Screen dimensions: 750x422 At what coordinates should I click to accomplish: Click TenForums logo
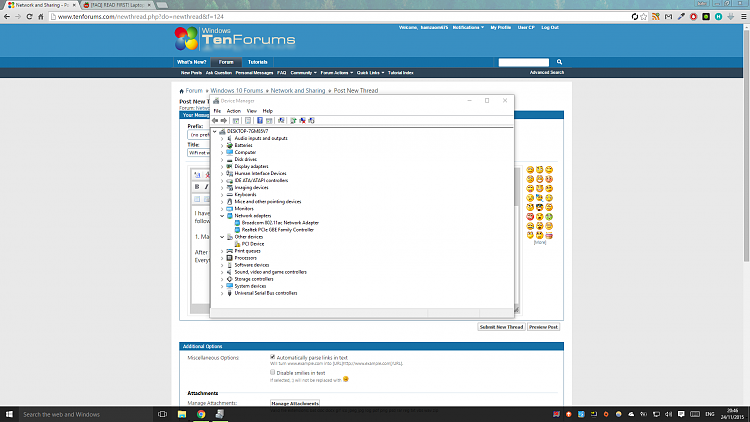pos(235,39)
